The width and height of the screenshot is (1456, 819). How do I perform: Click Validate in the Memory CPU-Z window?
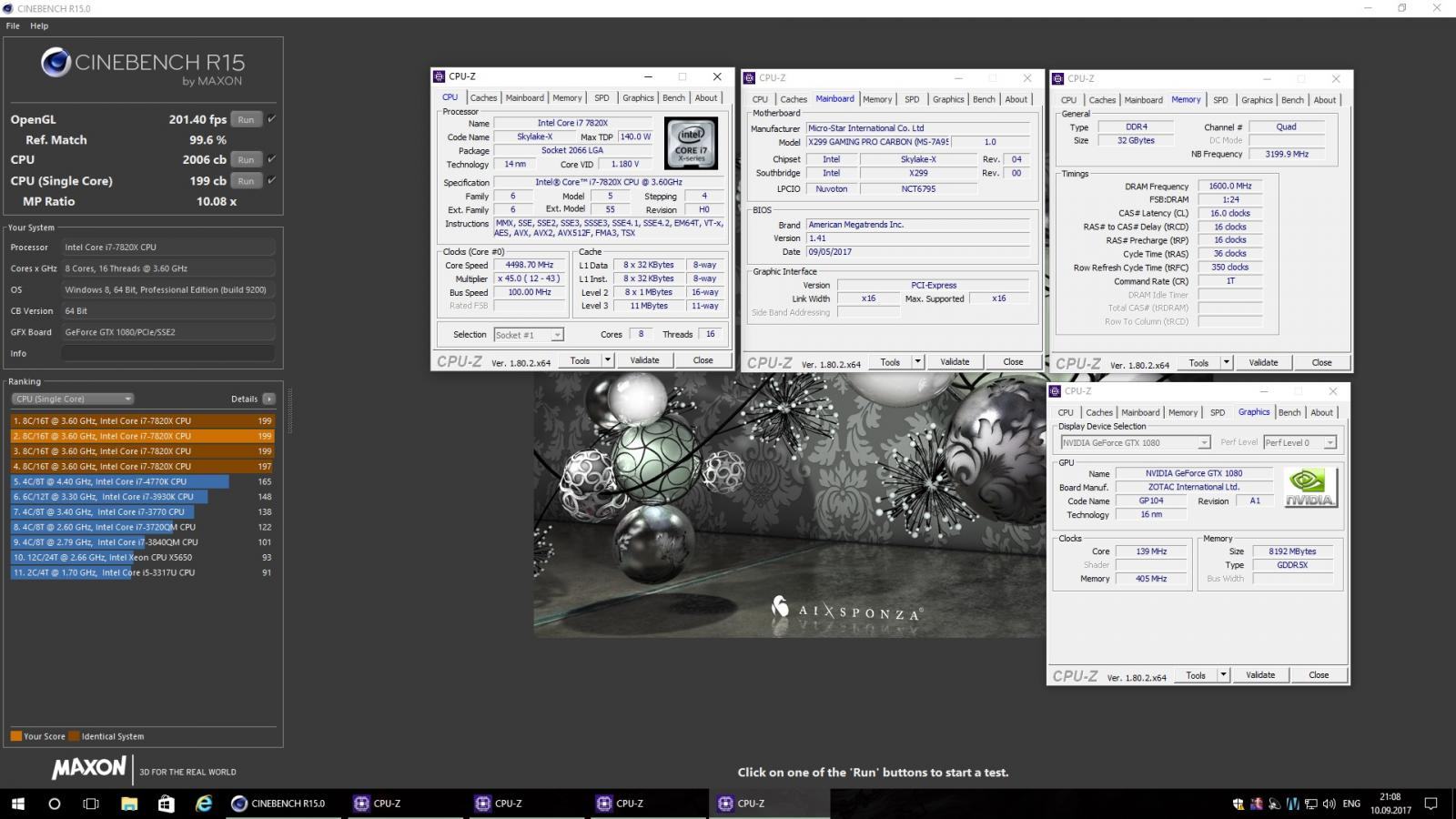coord(1263,363)
